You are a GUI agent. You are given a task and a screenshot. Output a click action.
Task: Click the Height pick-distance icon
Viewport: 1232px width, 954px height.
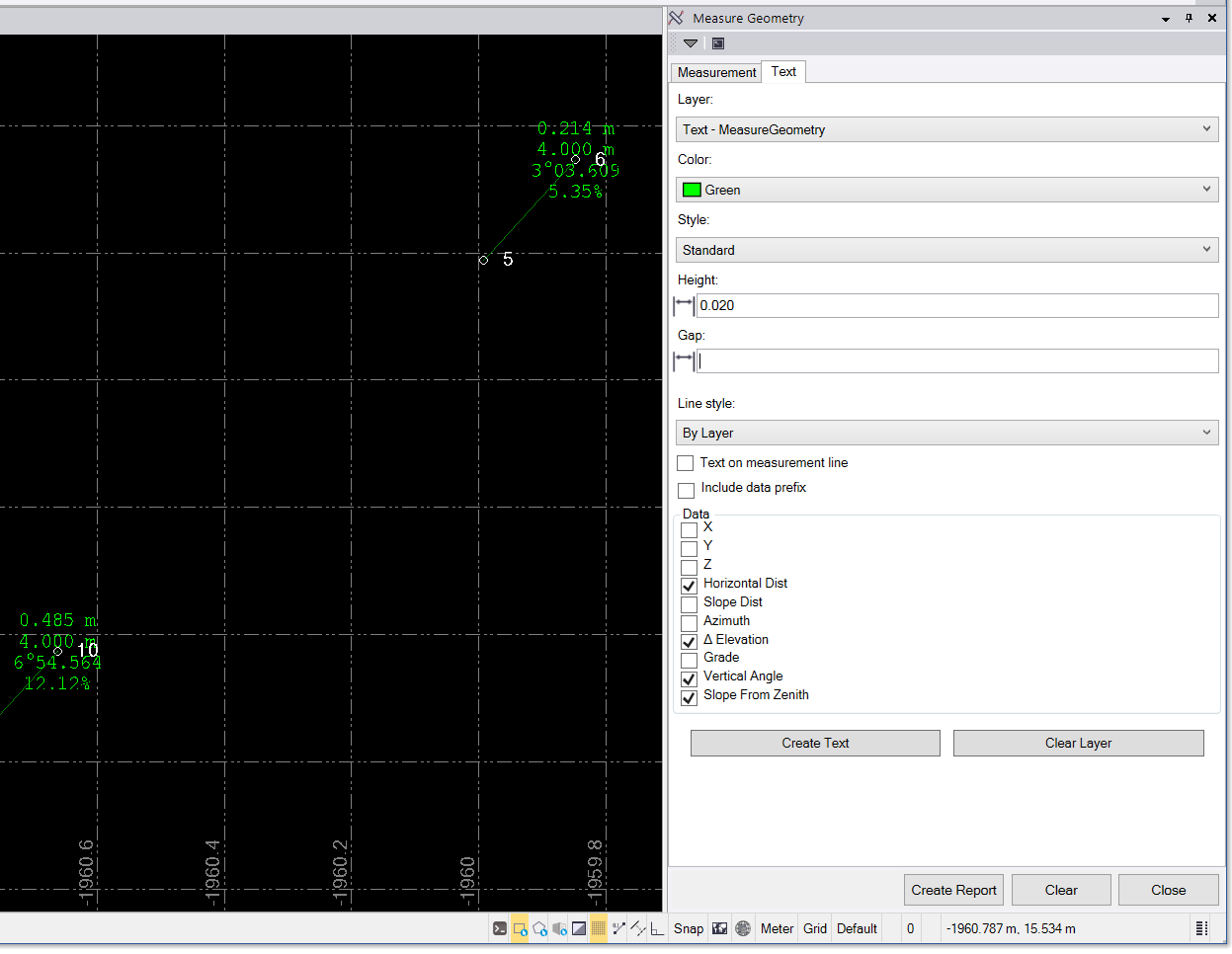pyautogui.click(x=684, y=305)
